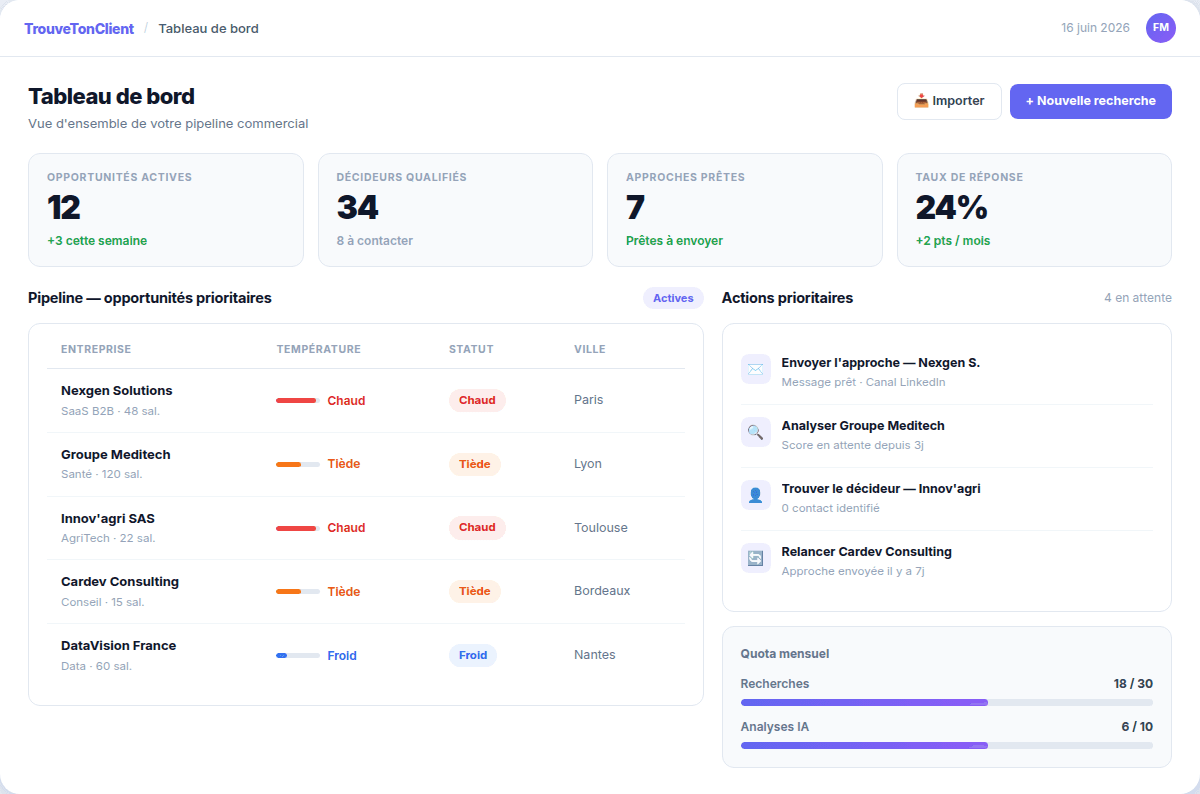This screenshot has width=1200, height=794.
Task: Open action Relancer Cardev Consulting
Action: [x=946, y=561]
